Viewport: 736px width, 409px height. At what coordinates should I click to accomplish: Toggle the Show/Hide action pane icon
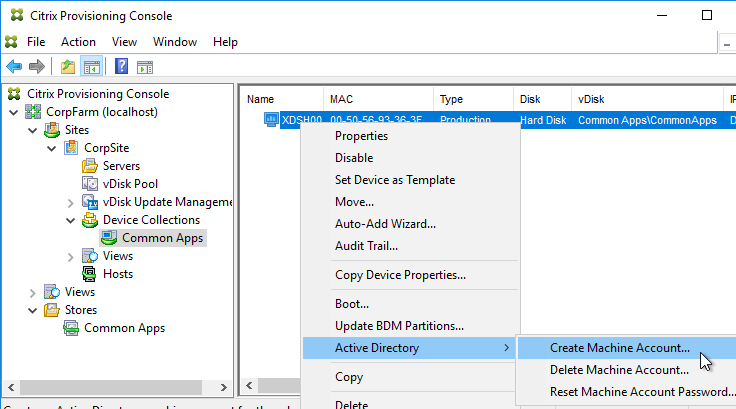(x=145, y=67)
